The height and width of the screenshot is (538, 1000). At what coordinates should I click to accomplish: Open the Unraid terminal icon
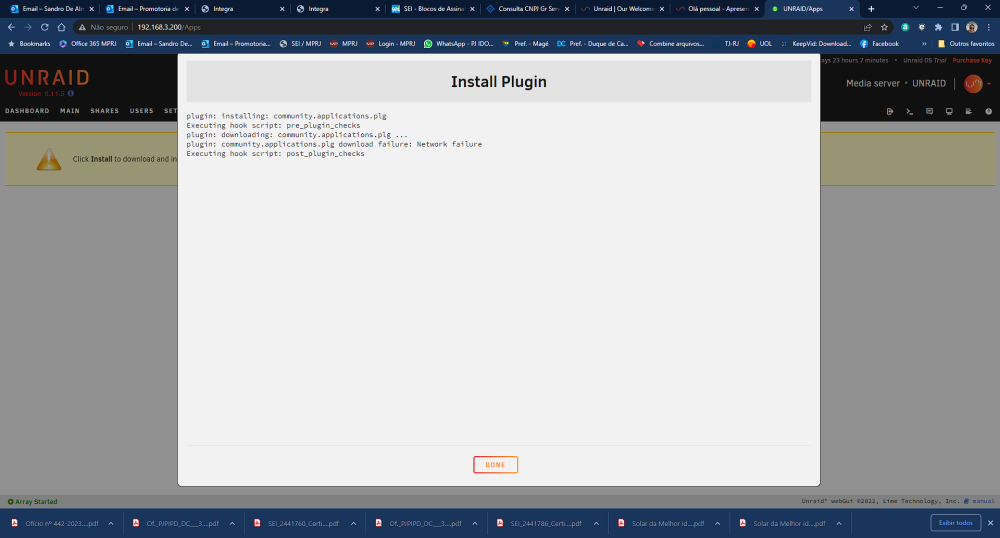[909, 112]
